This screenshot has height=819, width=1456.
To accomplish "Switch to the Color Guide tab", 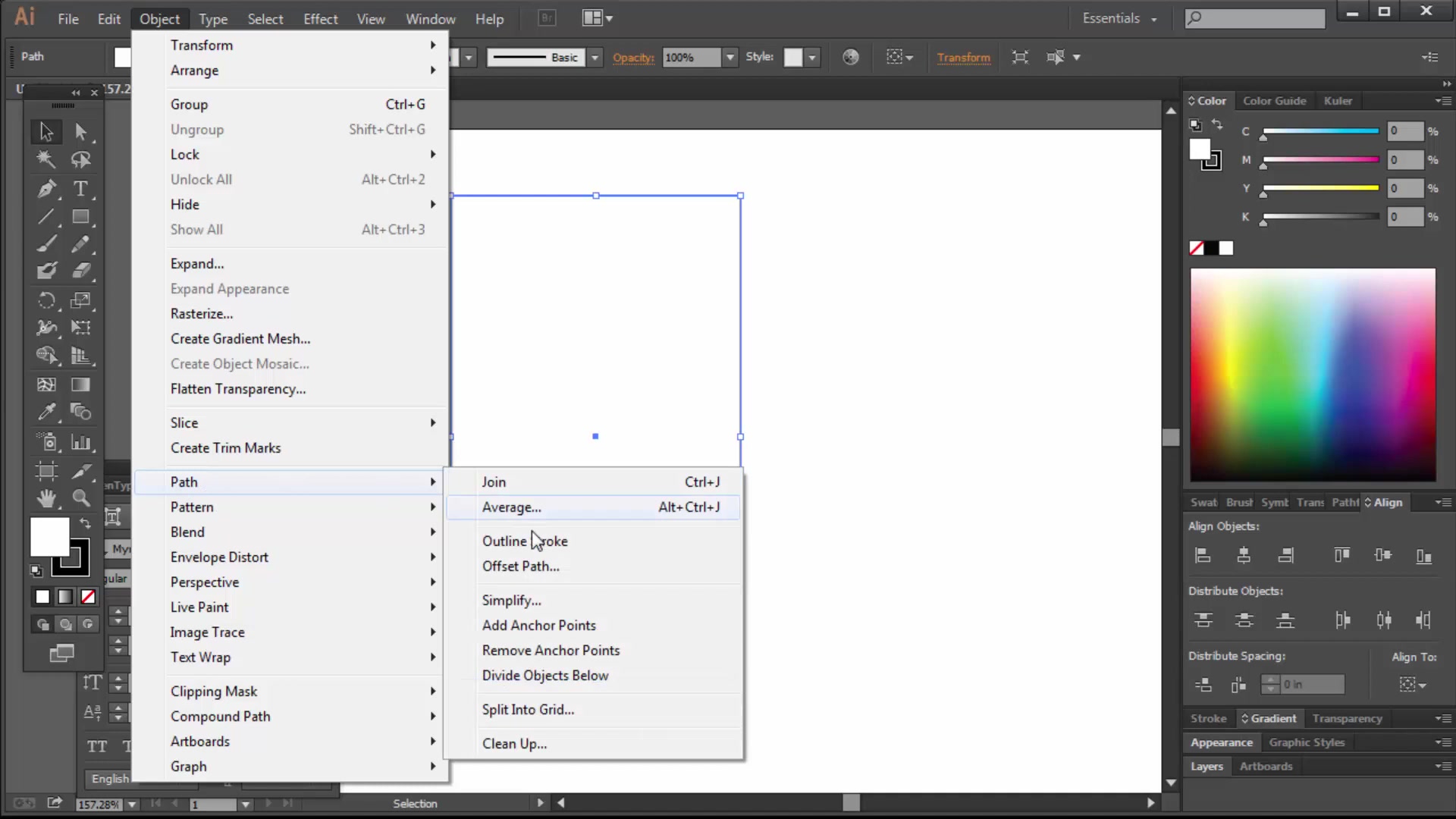I will click(1275, 100).
